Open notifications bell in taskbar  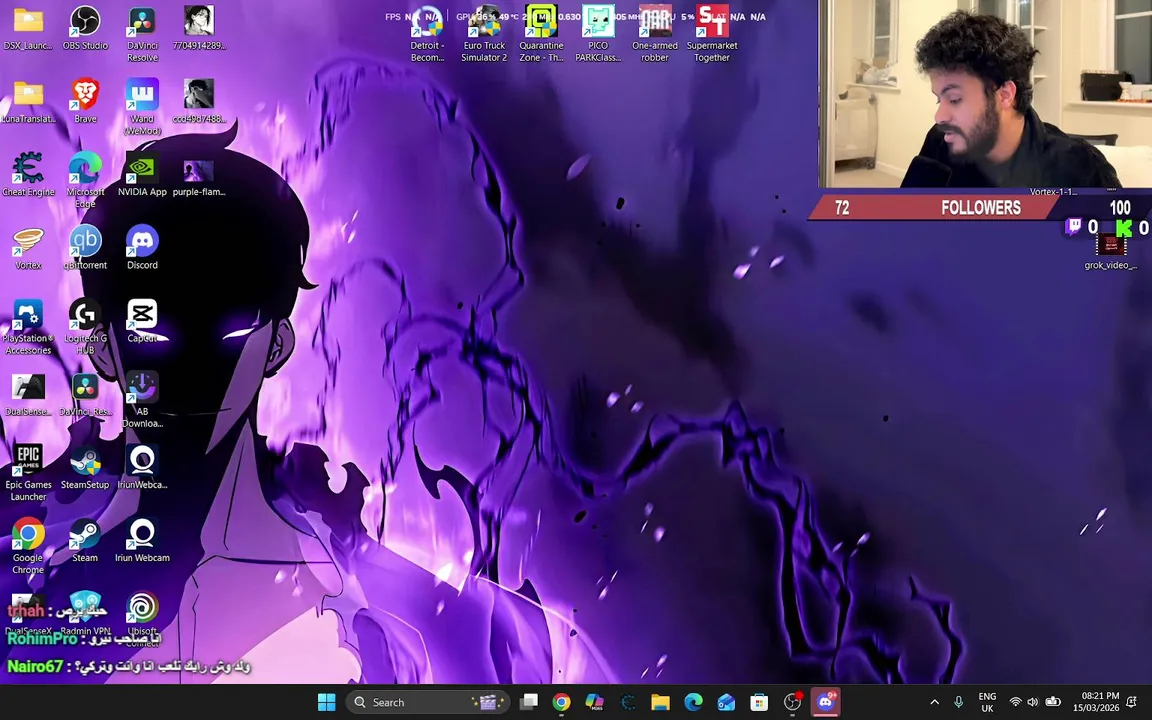pyautogui.click(x=1132, y=702)
